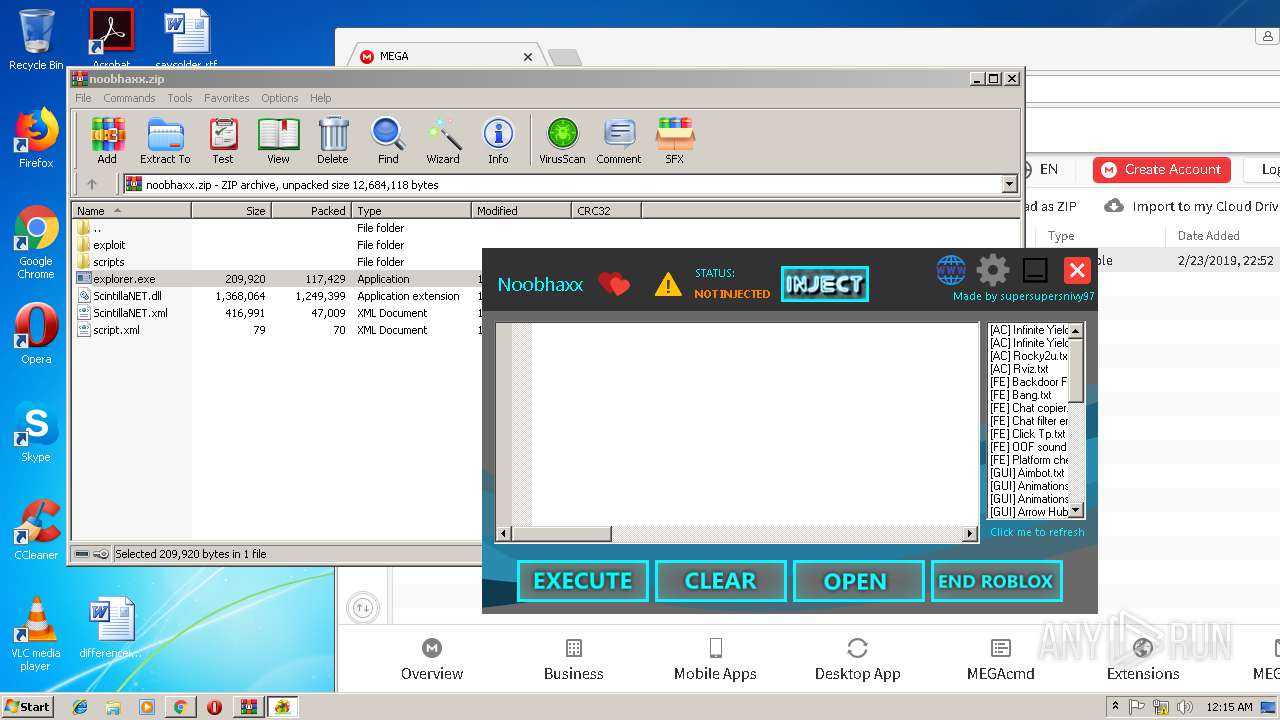The height and width of the screenshot is (720, 1280).
Task: Select the scripts folder in WinRAR
Action: click(x=109, y=262)
